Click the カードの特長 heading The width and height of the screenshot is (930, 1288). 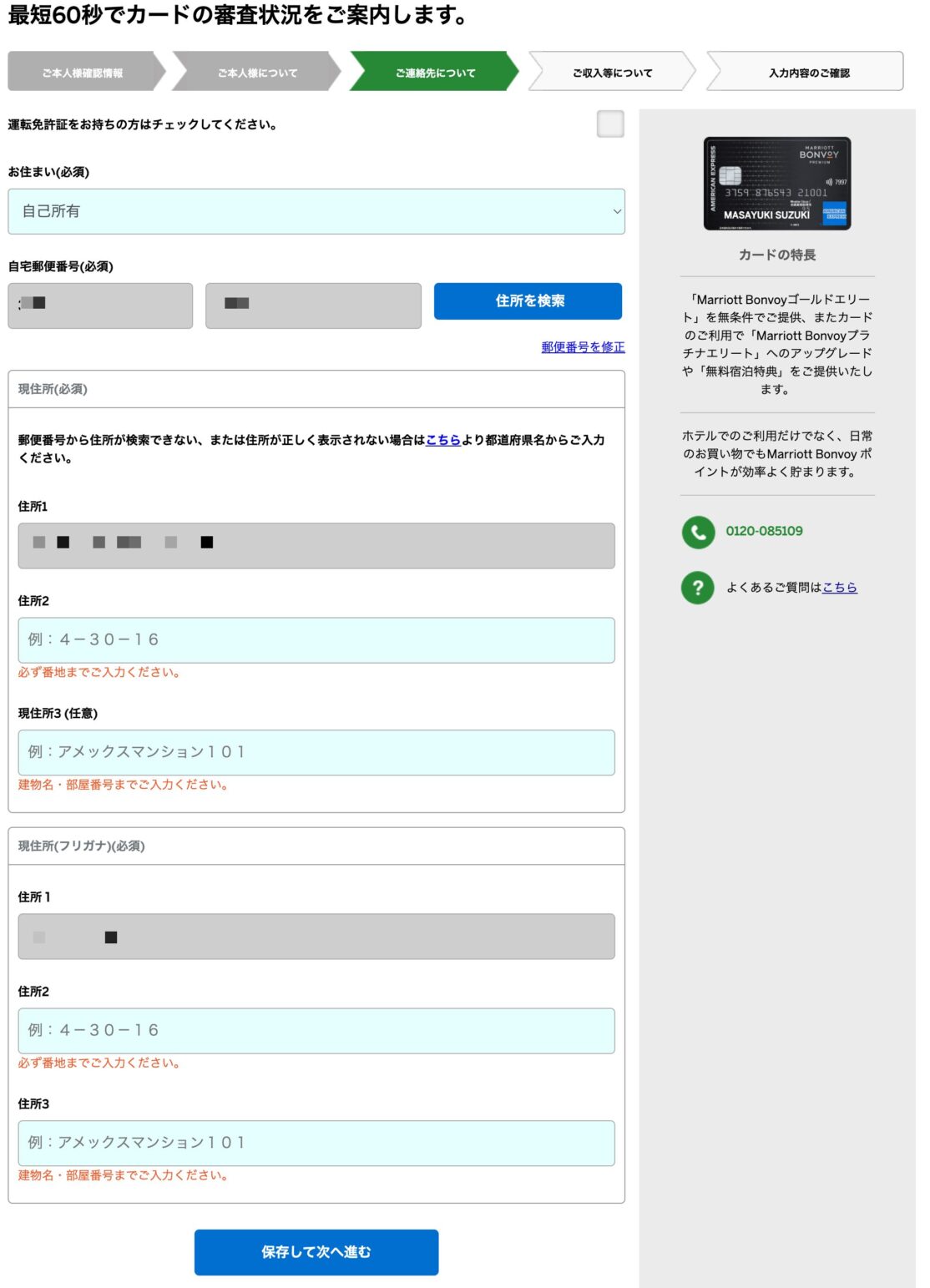(x=777, y=255)
